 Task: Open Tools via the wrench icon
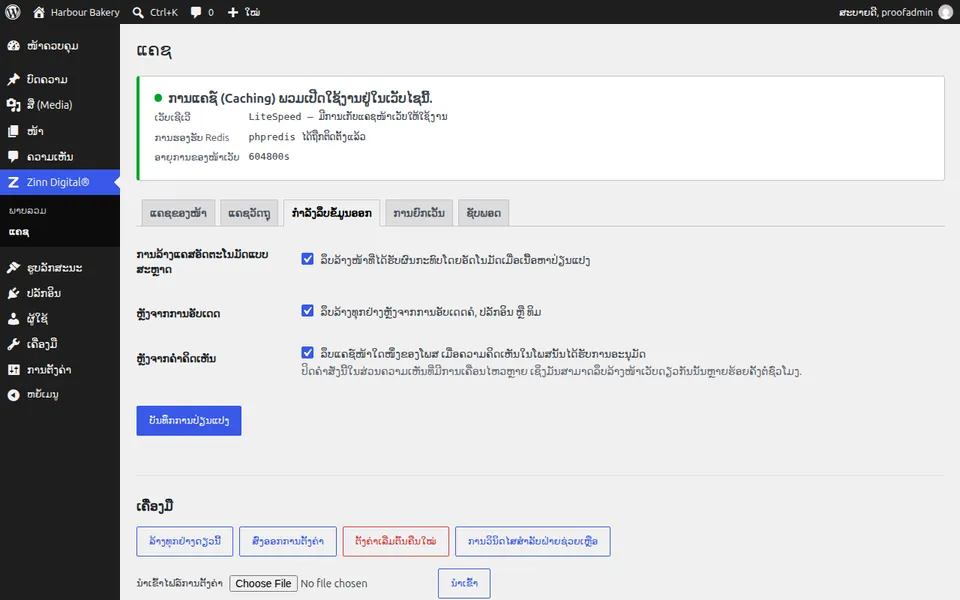[13, 344]
